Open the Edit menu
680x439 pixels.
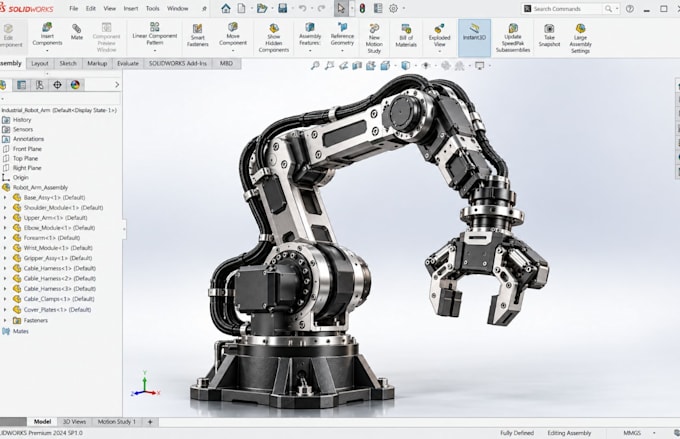pyautogui.click(x=91, y=8)
